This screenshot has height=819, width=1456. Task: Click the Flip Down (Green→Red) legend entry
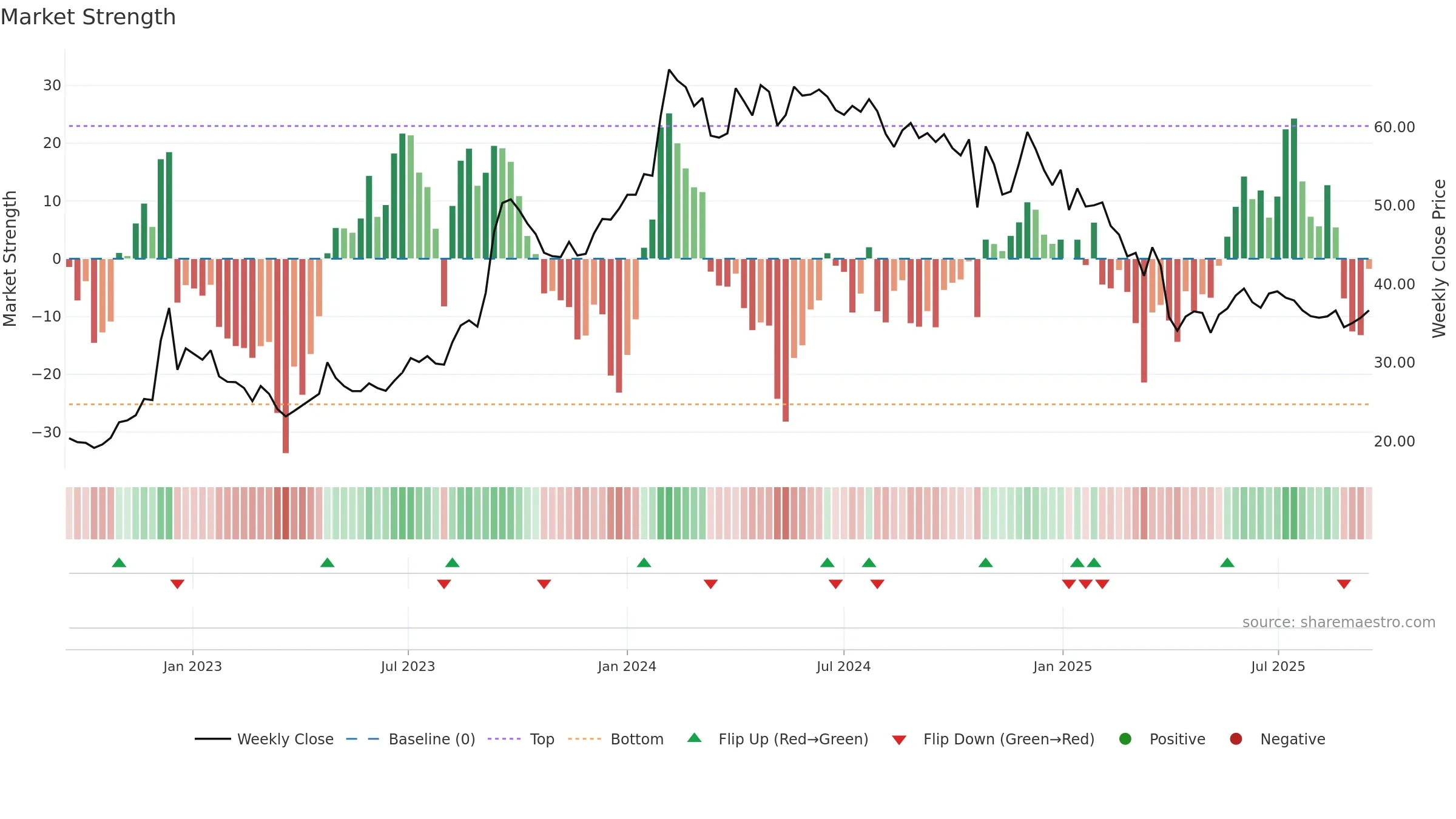click(993, 739)
